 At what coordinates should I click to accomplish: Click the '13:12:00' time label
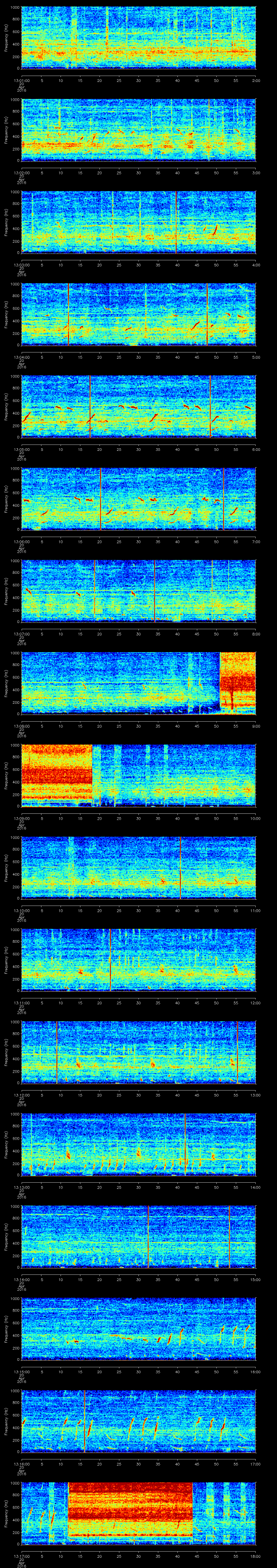click(x=22, y=1095)
